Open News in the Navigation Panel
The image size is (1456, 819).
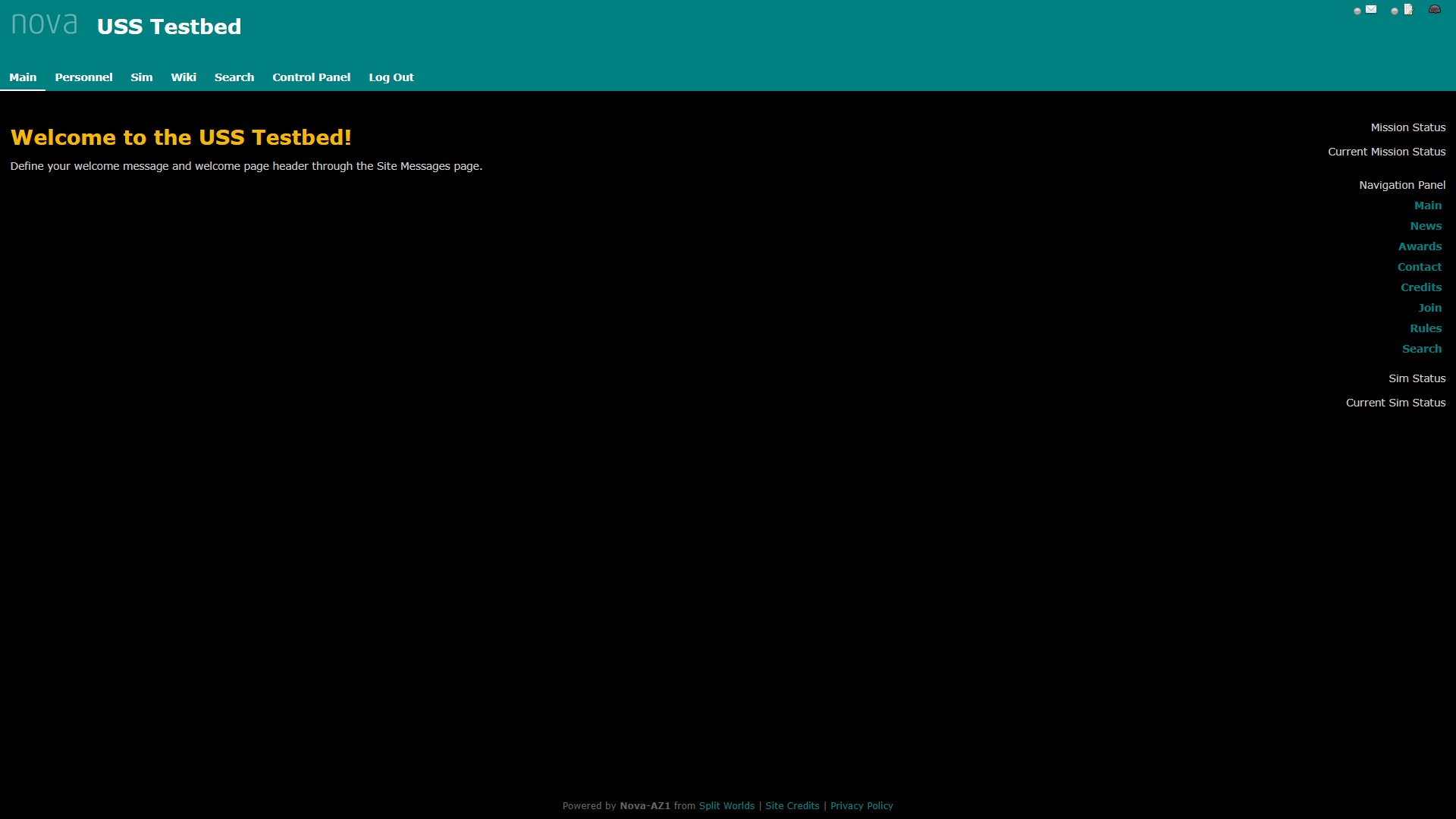tap(1426, 226)
